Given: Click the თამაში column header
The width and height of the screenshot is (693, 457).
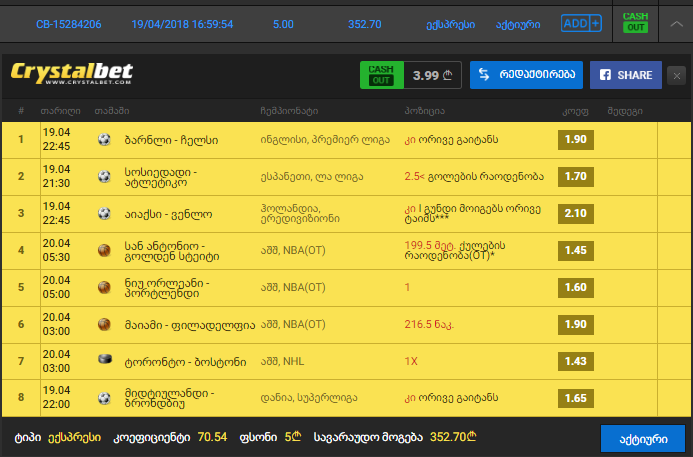Looking at the screenshot, I should pyautogui.click(x=112, y=111).
